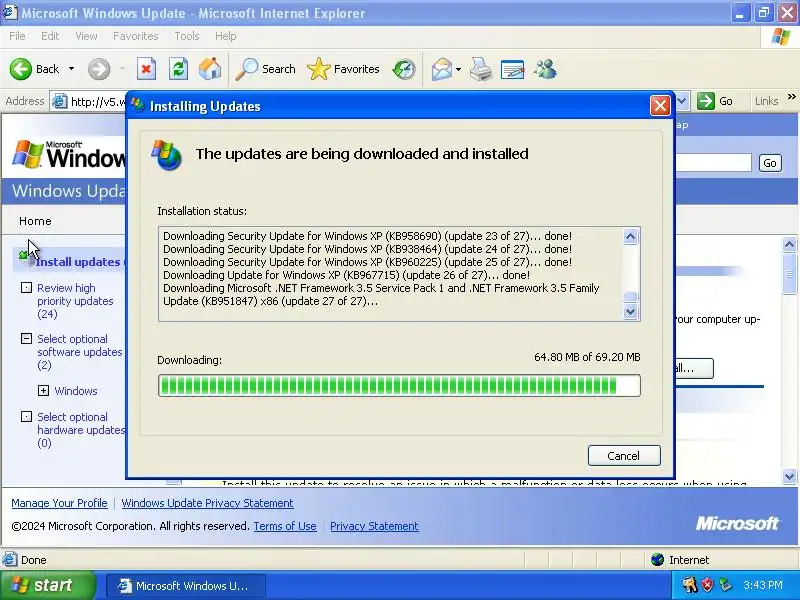800x600 pixels.
Task: Open the Back history dropdown arrow
Action: pyautogui.click(x=71, y=69)
